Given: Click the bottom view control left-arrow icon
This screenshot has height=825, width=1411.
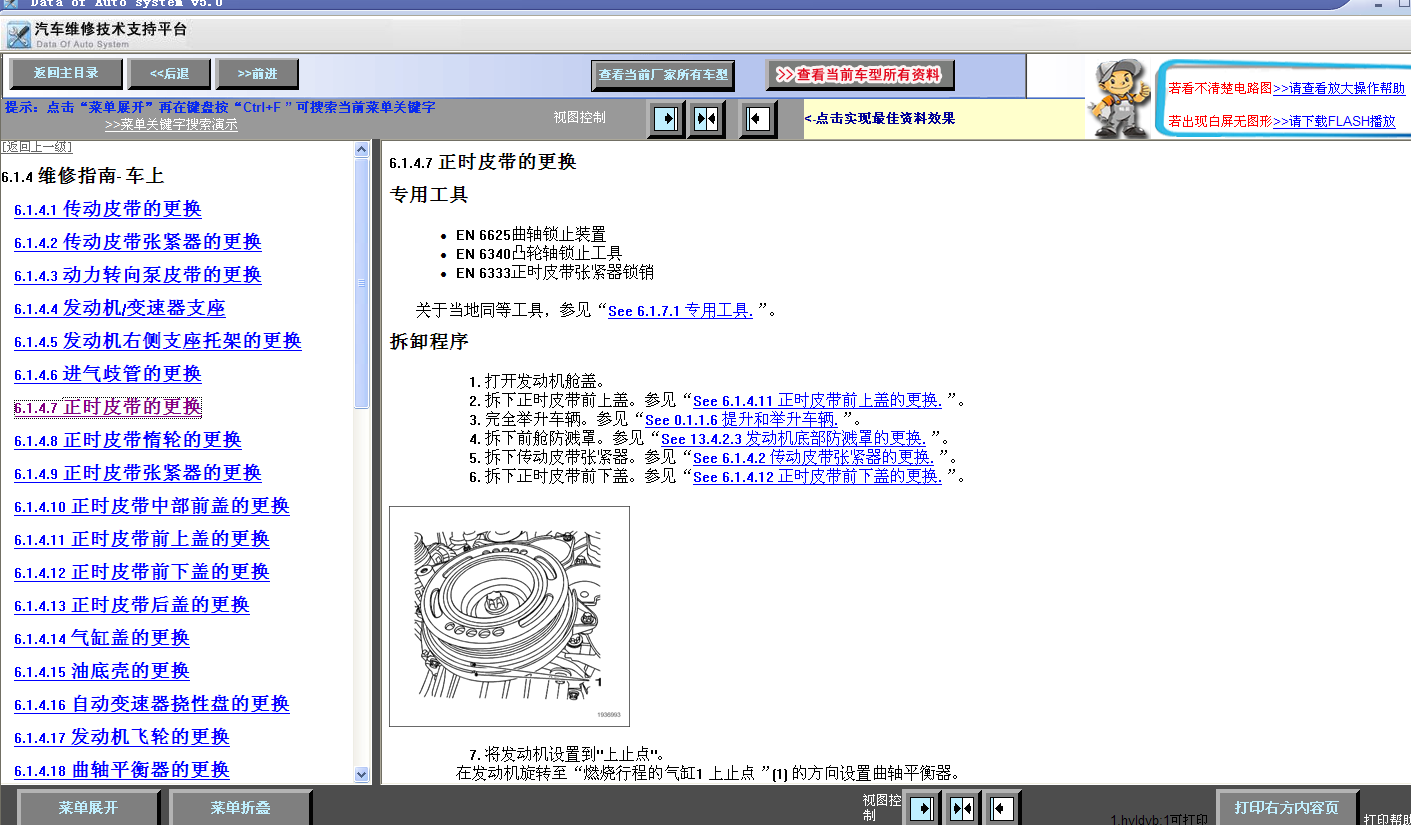Looking at the screenshot, I should pyautogui.click(x=1002, y=808).
